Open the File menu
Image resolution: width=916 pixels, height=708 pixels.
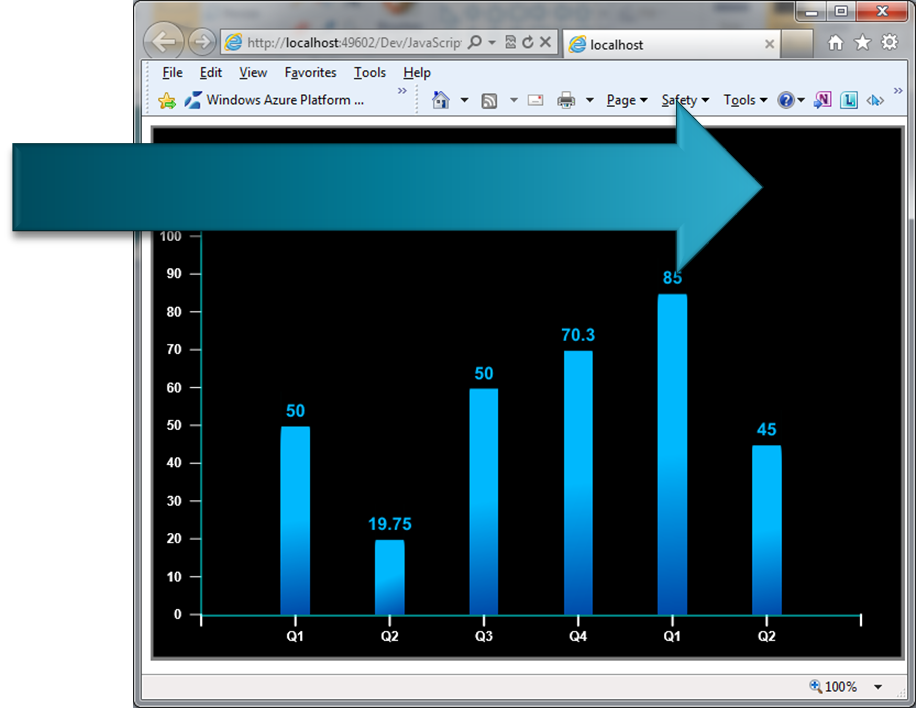[172, 72]
